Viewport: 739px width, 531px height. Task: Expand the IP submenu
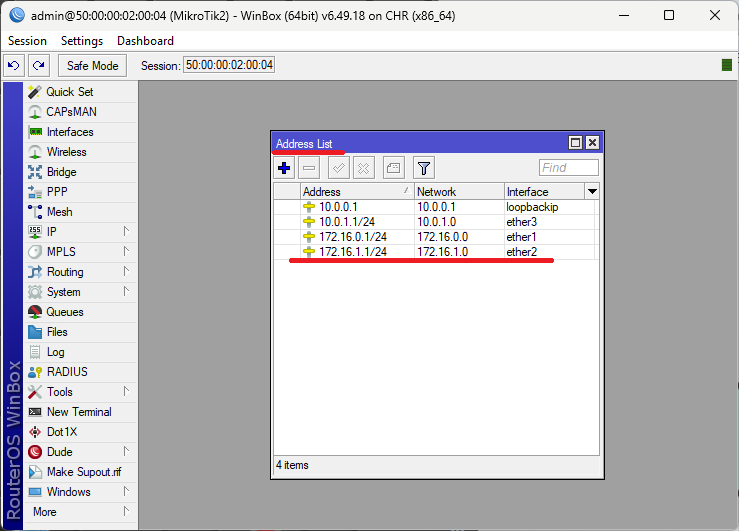52,232
